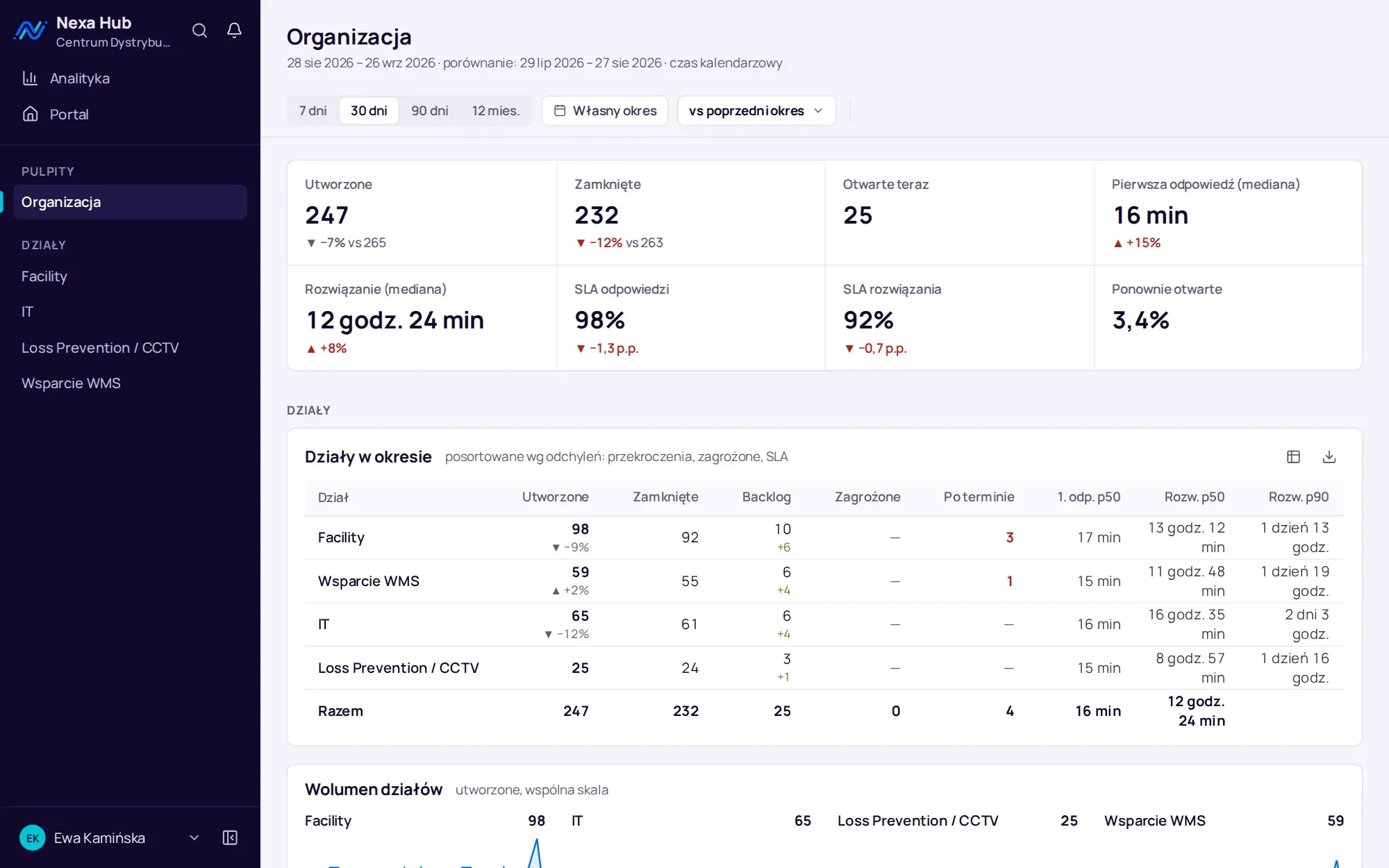Sort table by Backlog column header

click(766, 497)
